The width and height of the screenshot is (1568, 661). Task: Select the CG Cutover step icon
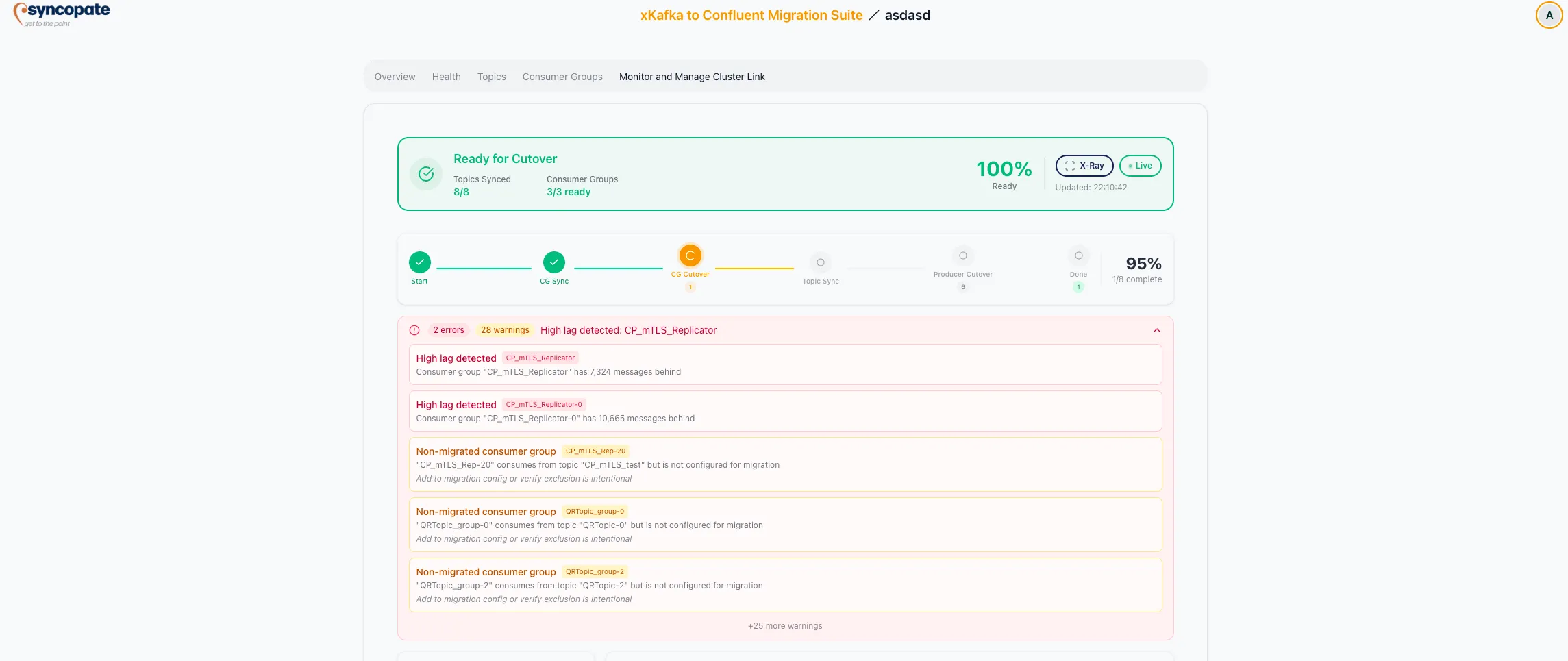click(x=690, y=255)
